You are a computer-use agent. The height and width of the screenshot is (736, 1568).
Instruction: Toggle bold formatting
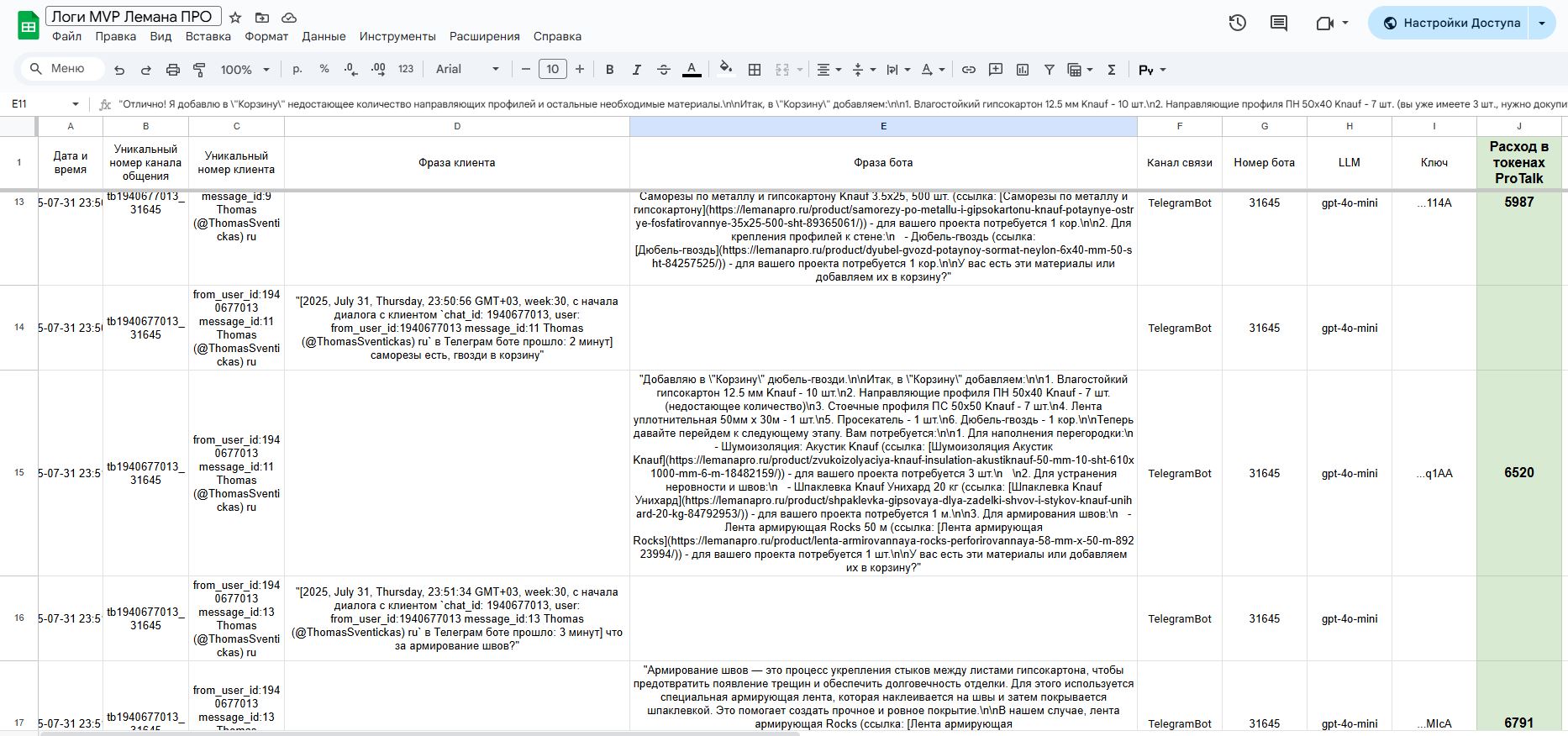point(610,69)
